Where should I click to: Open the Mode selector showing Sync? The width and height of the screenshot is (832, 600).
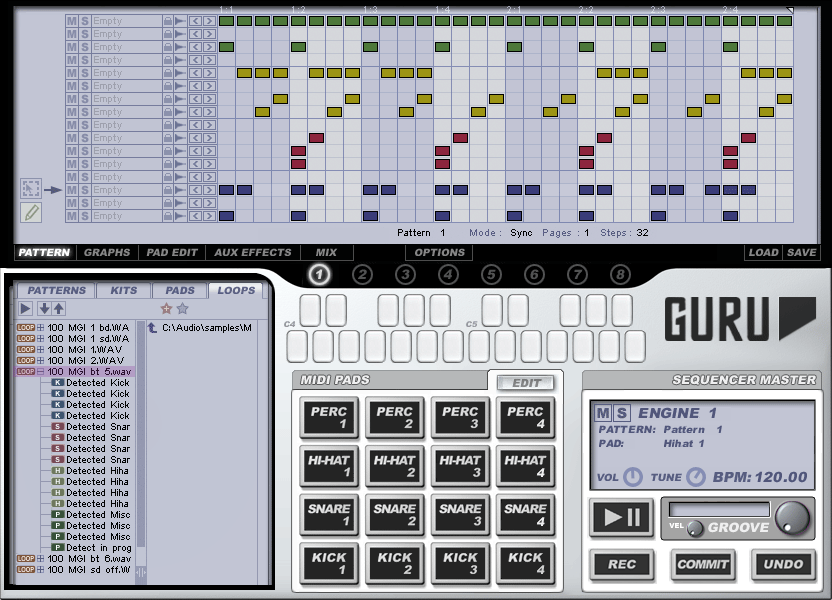pos(521,233)
